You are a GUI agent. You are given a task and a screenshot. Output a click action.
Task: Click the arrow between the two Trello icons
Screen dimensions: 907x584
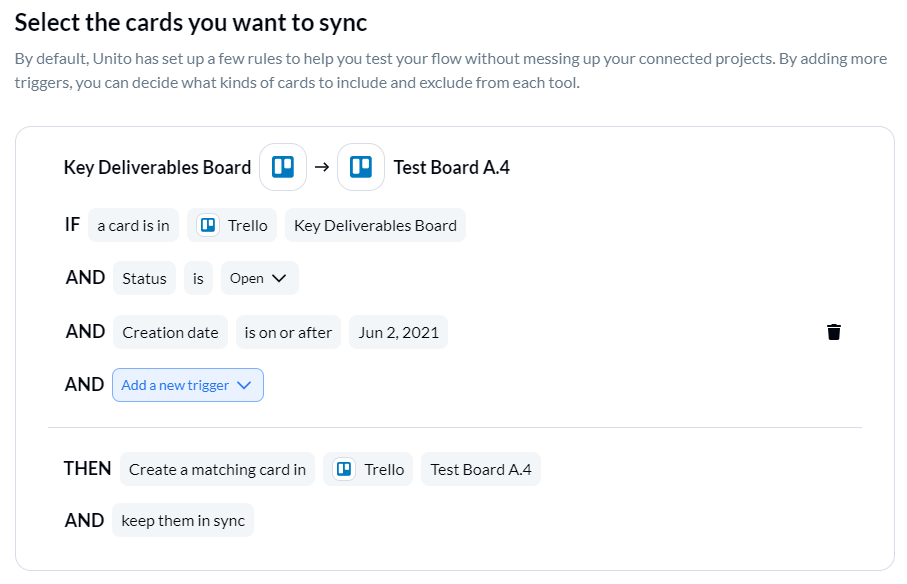(x=322, y=167)
